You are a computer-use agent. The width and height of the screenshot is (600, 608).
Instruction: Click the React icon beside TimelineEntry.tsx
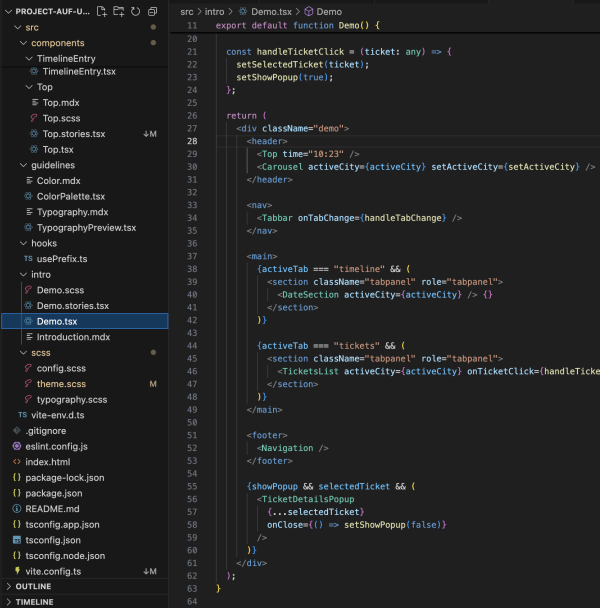34,71
